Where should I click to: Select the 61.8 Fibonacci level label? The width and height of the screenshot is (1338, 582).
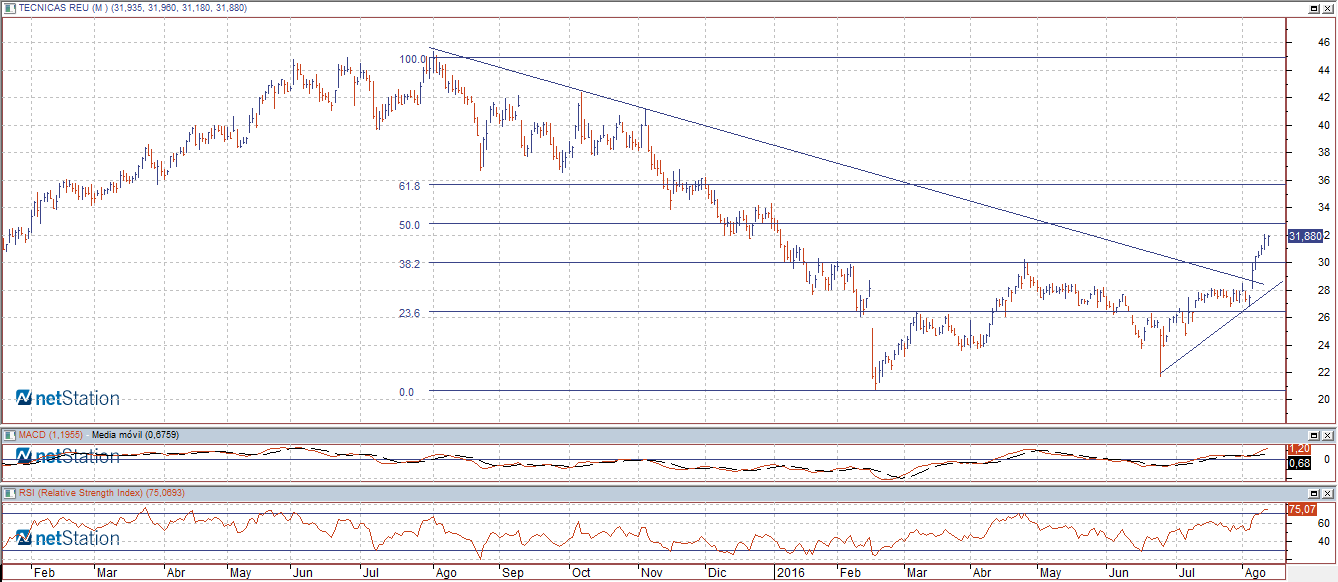point(411,186)
